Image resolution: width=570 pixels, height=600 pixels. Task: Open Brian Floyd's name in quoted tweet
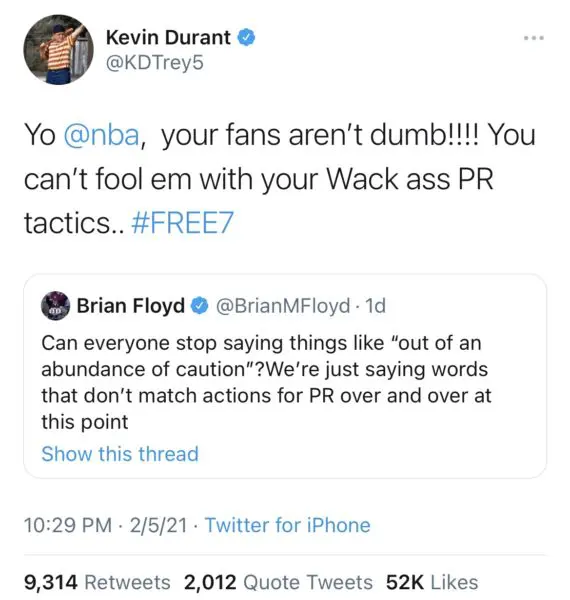[131, 306]
